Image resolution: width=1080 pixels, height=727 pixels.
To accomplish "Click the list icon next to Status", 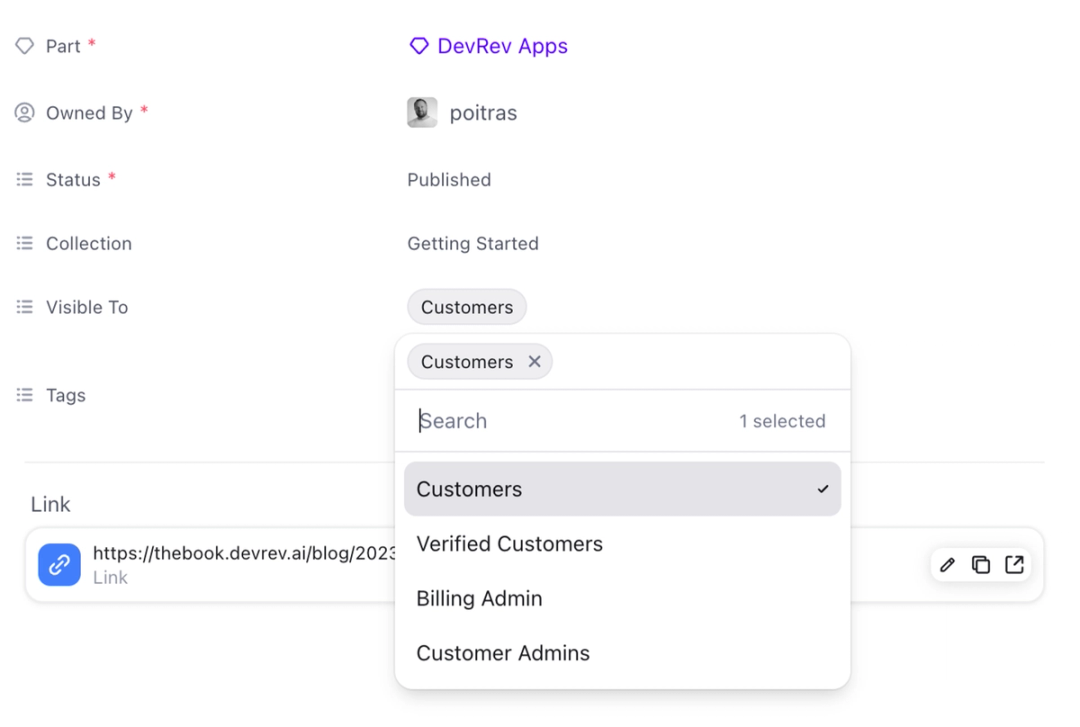I will pyautogui.click(x=25, y=179).
